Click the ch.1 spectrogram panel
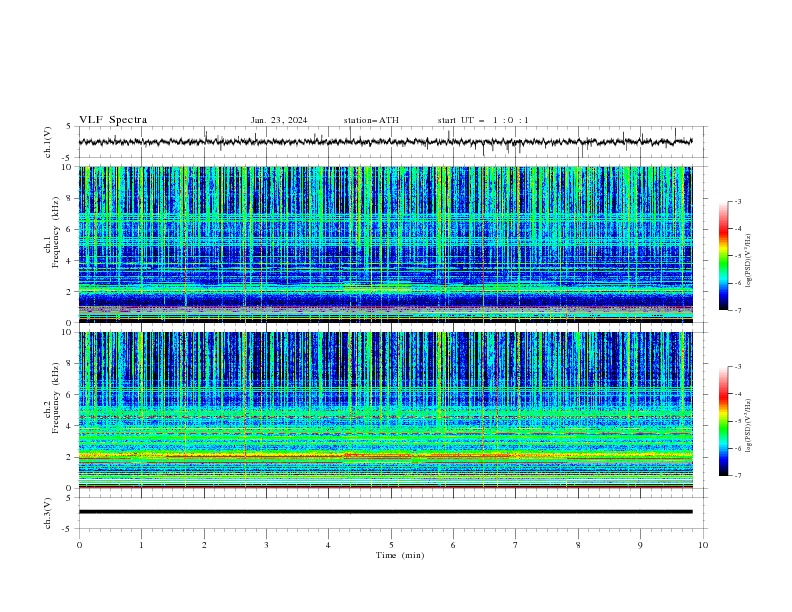The image size is (792, 612). click(x=385, y=244)
